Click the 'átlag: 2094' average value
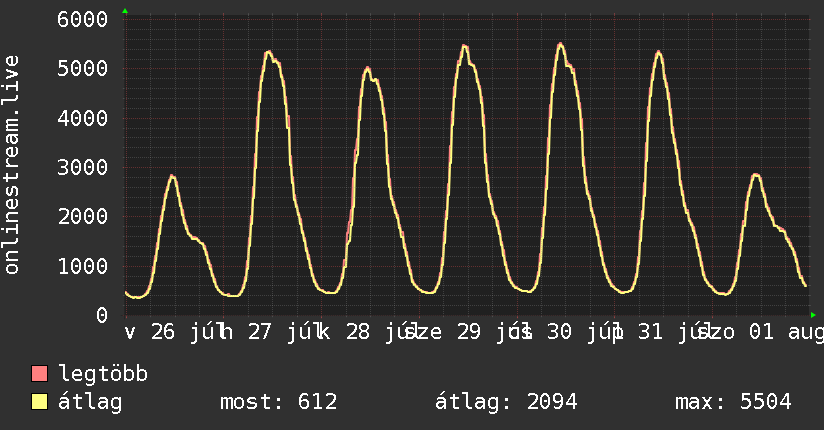This screenshot has width=824, height=430. click(506, 403)
